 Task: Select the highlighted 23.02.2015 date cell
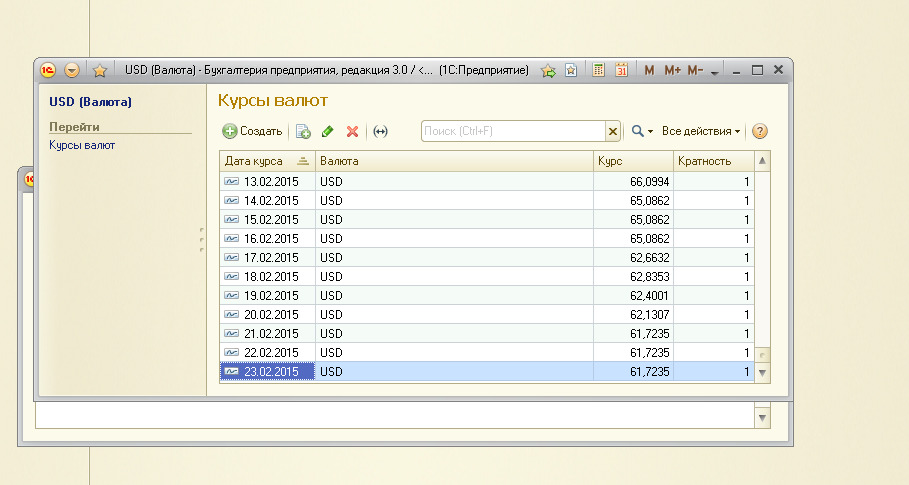click(x=267, y=371)
